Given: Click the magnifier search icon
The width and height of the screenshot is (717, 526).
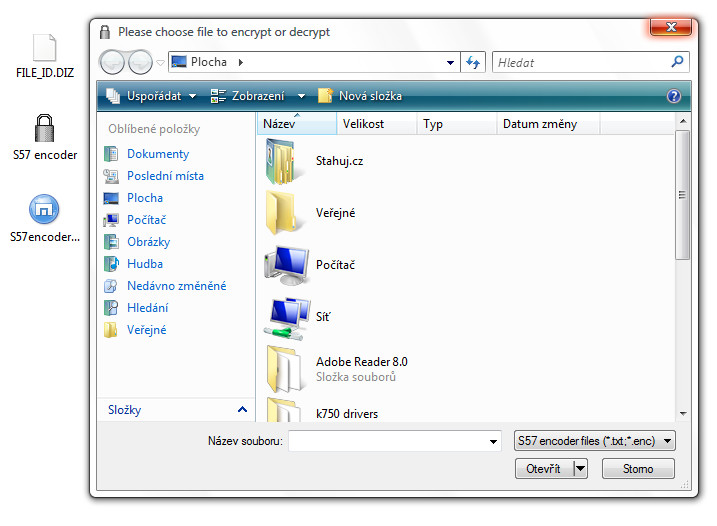Looking at the screenshot, I should pos(677,61).
